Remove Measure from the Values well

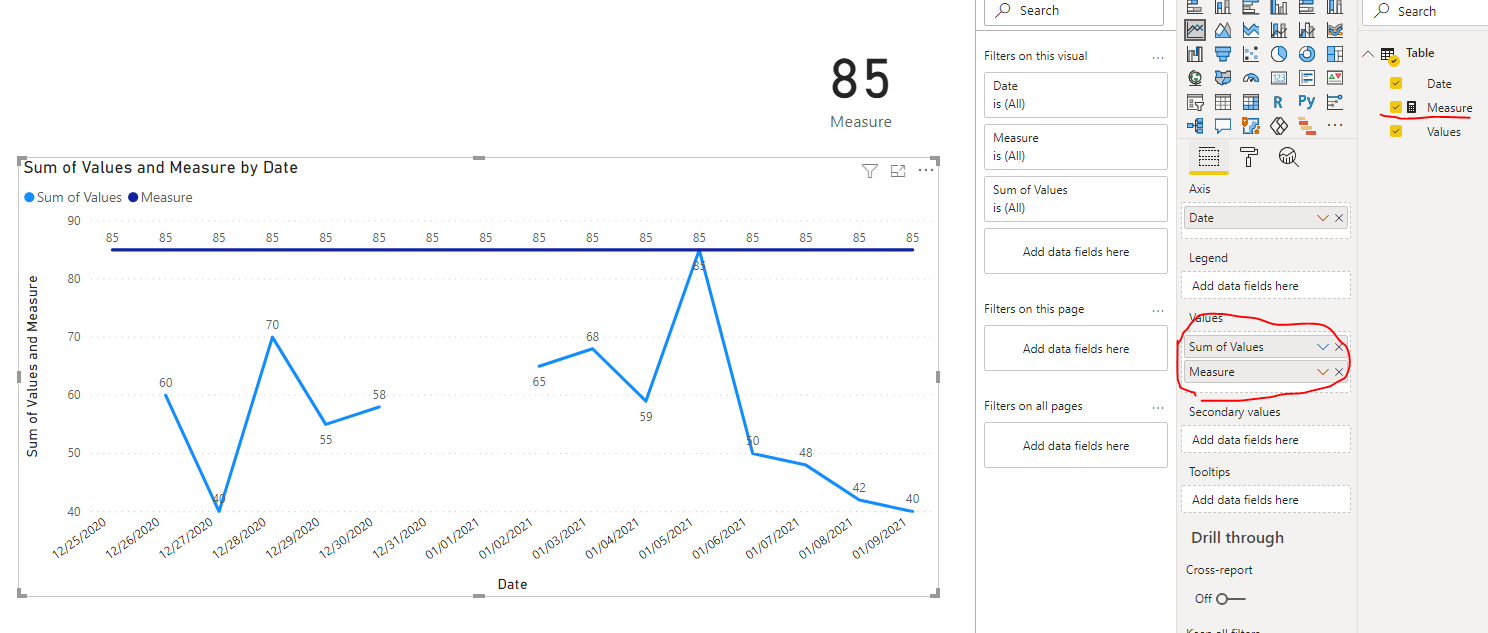click(1339, 372)
